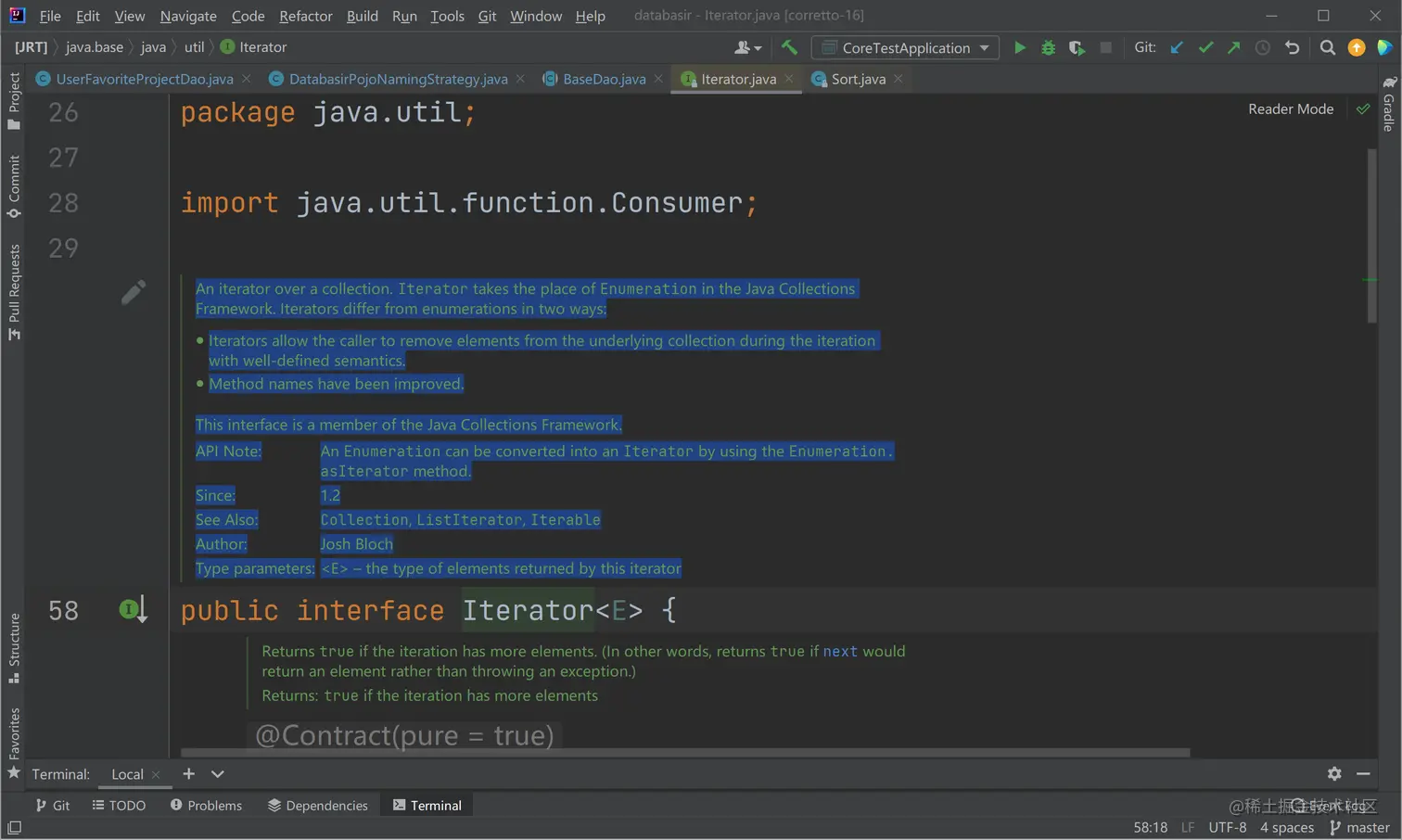Expand the terminal session options chevron
Viewport: 1402px width, 840px height.
(217, 774)
